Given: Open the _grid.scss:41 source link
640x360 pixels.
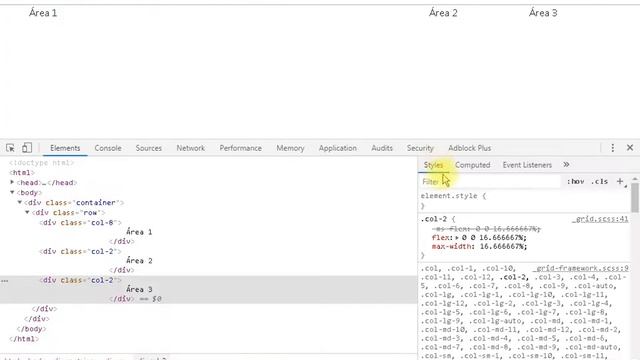Looking at the screenshot, I should pyautogui.click(x=600, y=219).
